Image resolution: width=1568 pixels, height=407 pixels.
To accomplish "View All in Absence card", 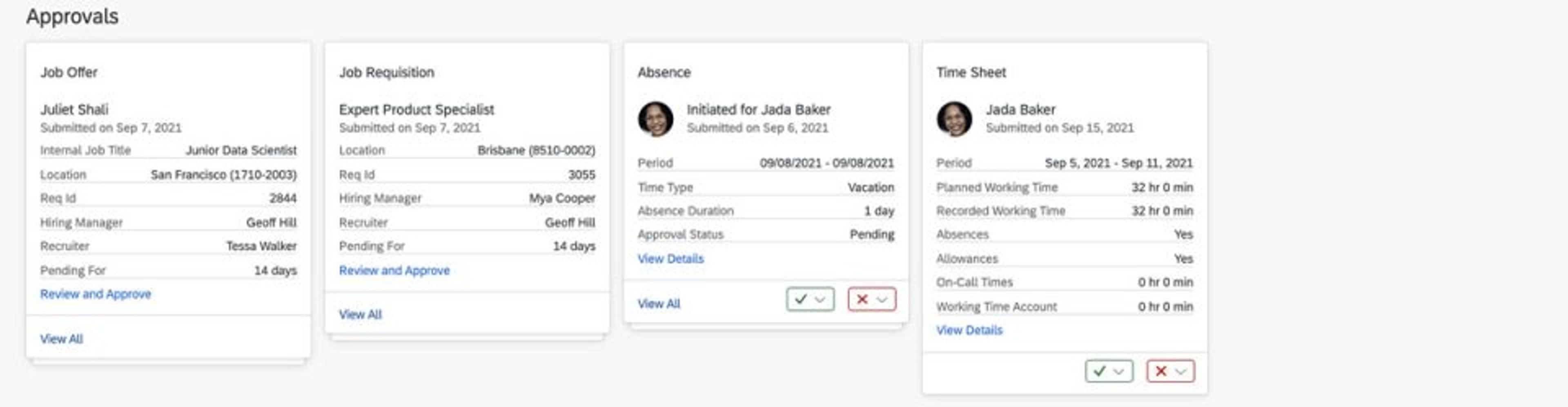I will tap(659, 304).
